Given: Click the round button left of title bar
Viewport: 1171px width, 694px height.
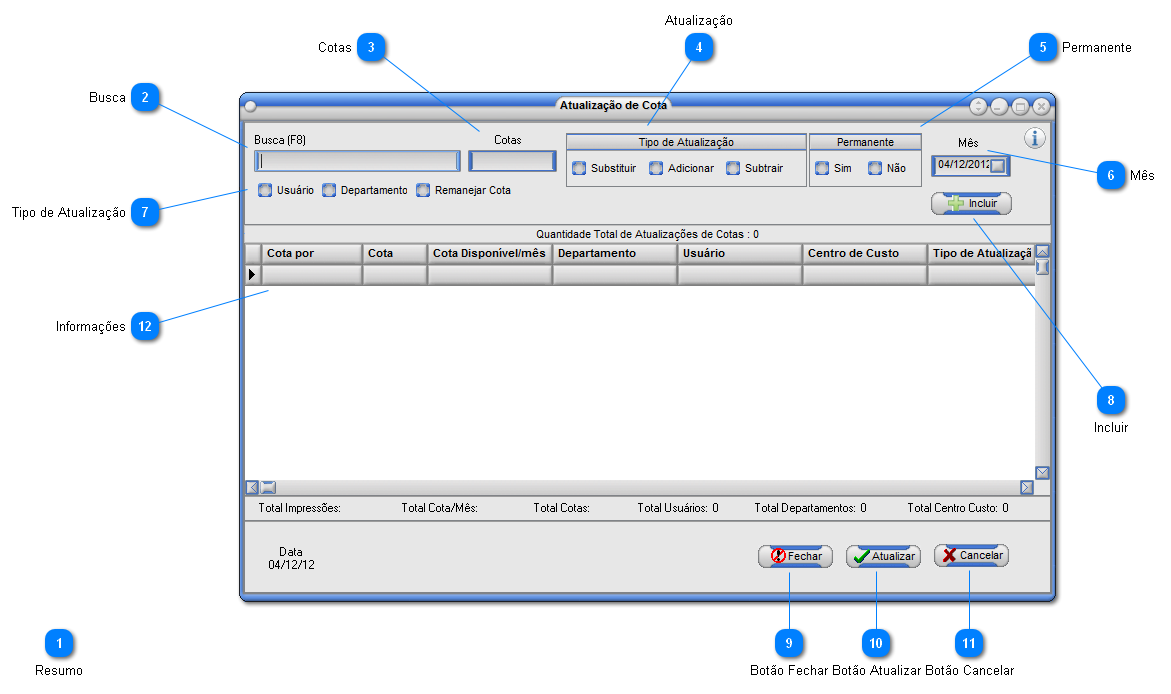Looking at the screenshot, I should point(251,106).
